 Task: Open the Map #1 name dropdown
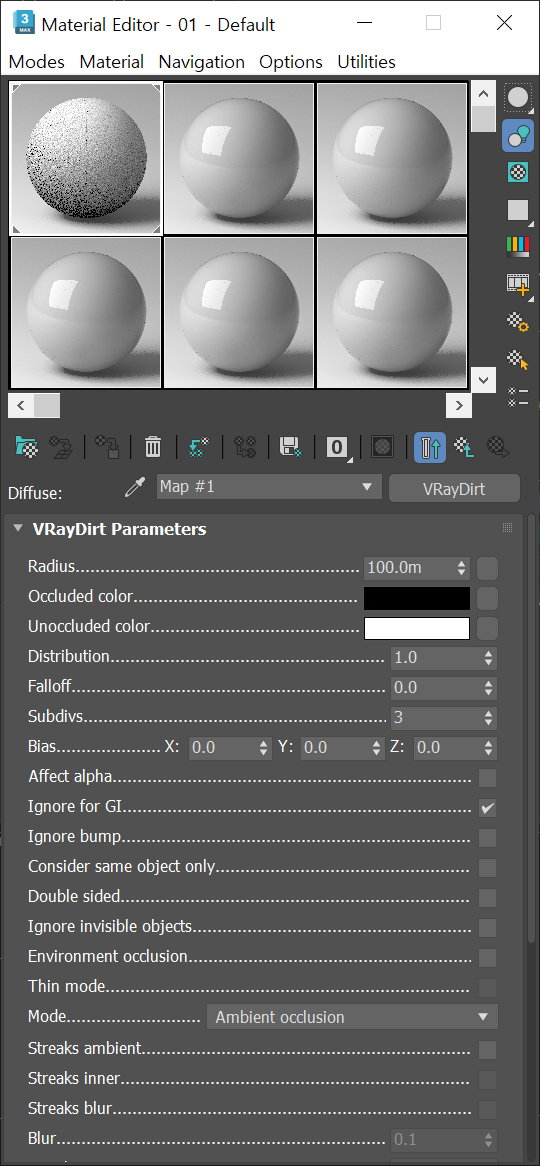(x=268, y=487)
